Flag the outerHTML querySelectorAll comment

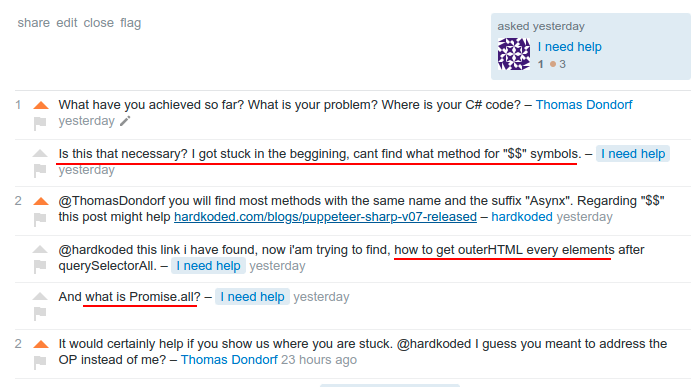click(x=40, y=266)
